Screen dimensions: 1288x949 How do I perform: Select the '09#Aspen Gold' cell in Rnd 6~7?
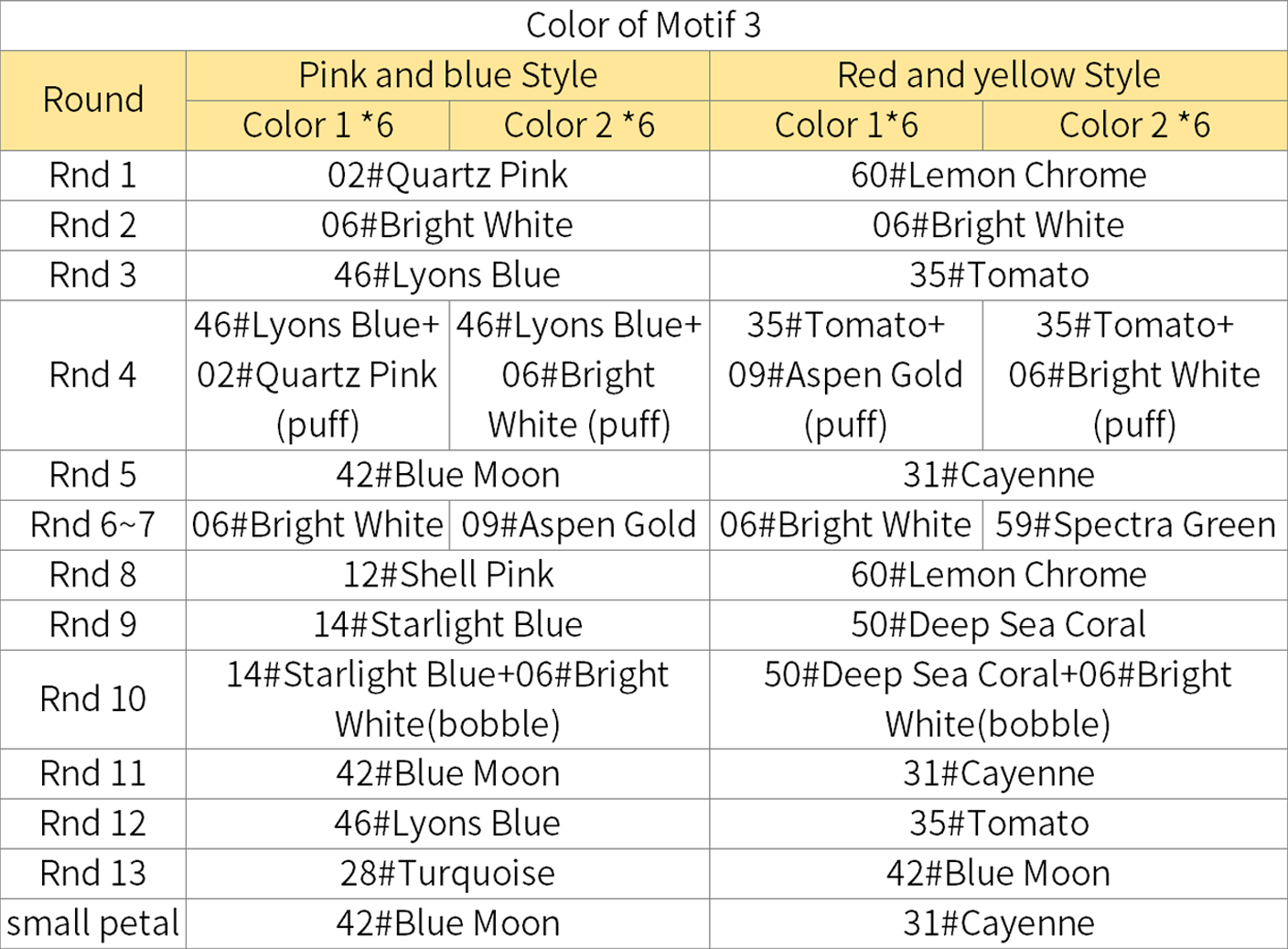[x=579, y=524]
